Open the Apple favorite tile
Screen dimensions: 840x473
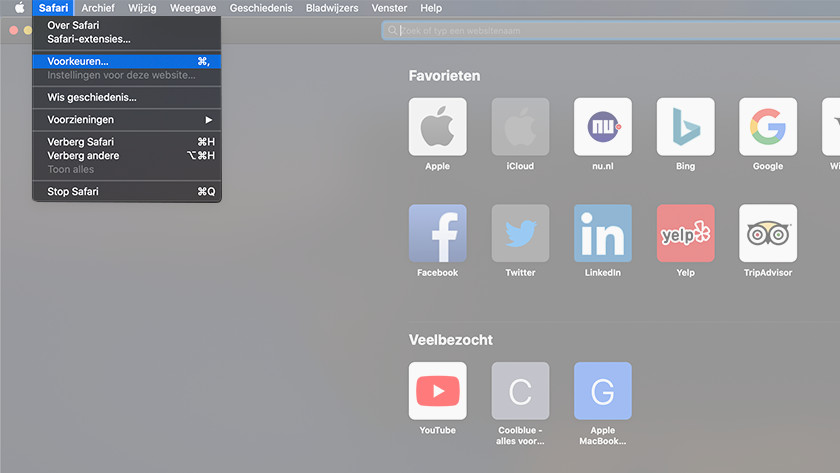point(437,127)
